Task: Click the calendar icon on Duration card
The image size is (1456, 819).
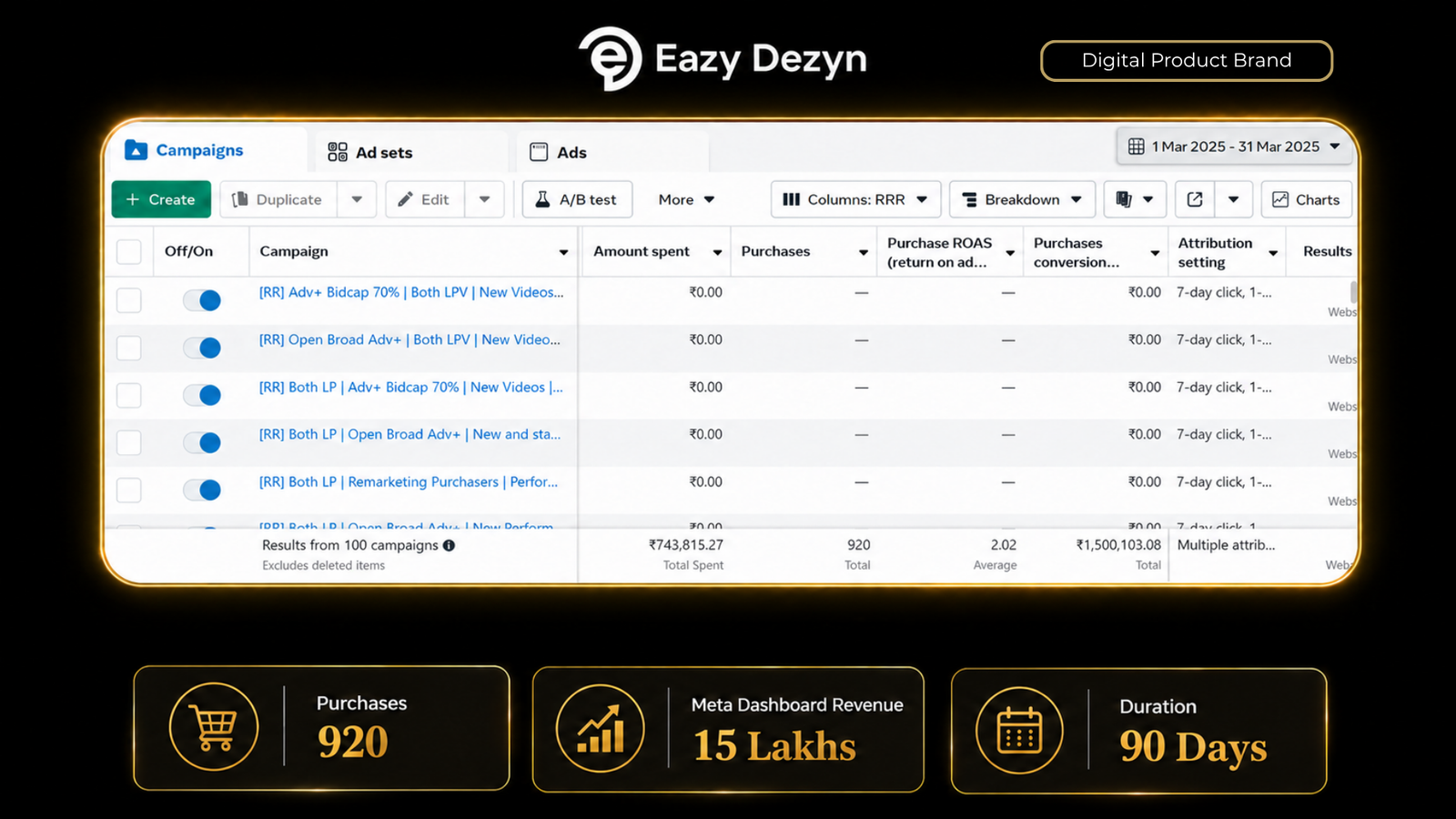Action: [1019, 731]
